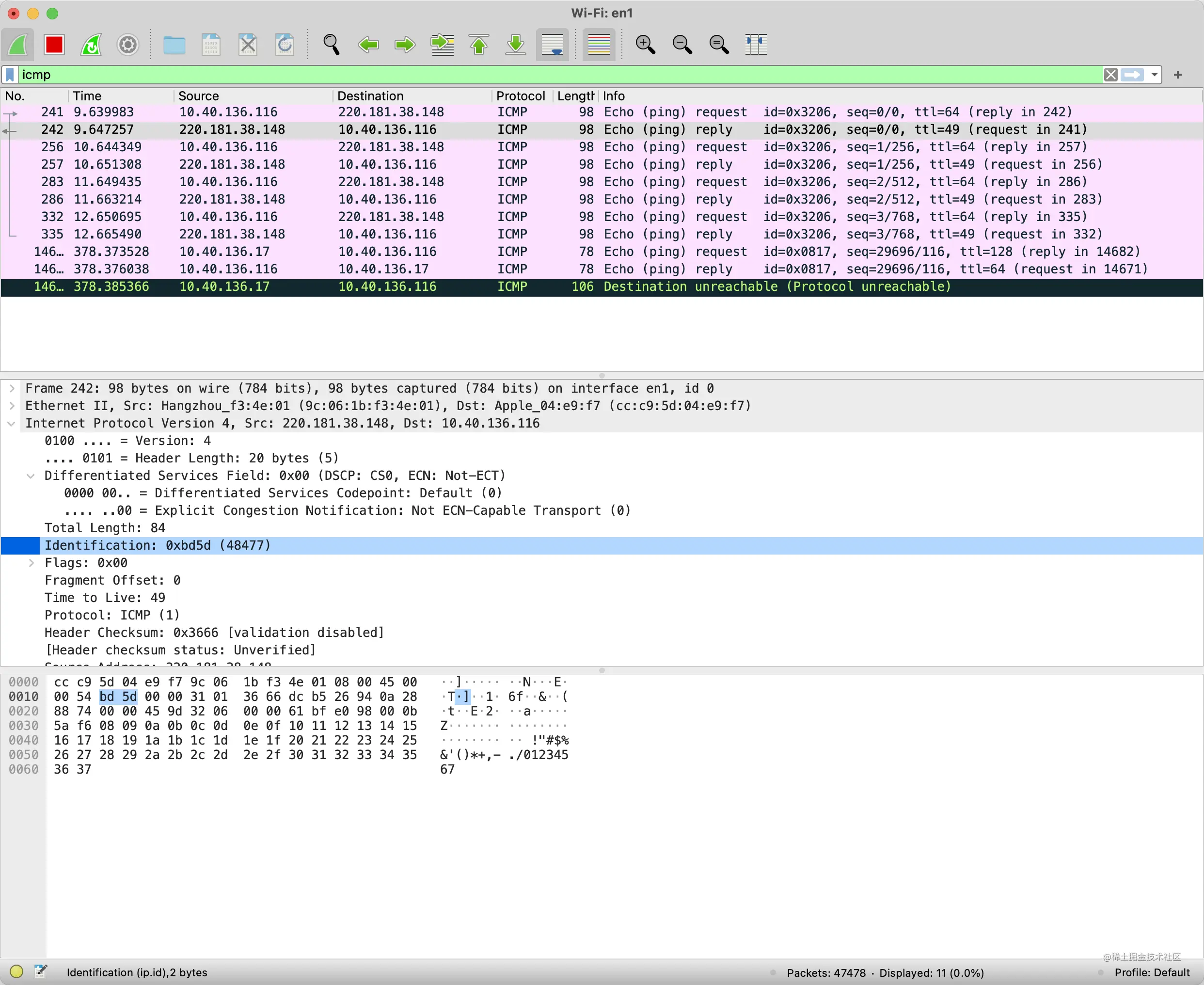Click the Profile: Default status entry
Screen dimensions: 1204x985
coord(1152,972)
